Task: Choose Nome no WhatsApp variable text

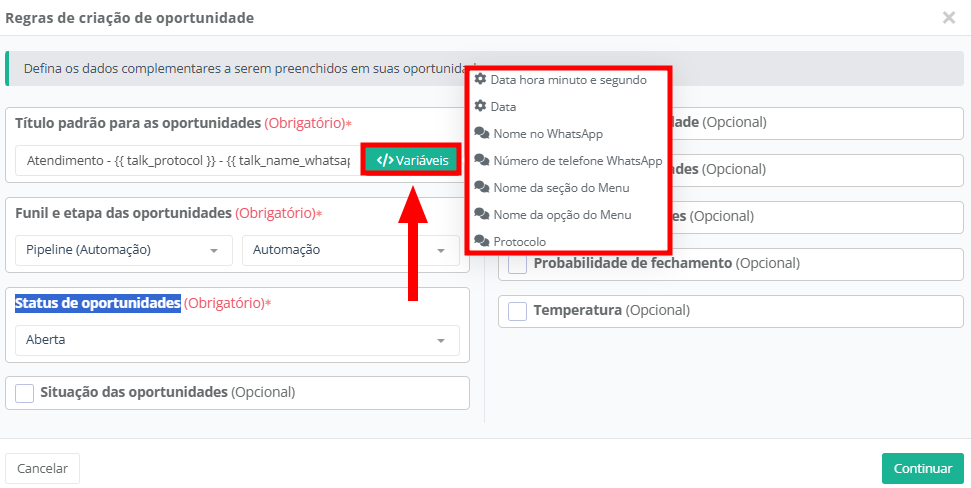Action: pyautogui.click(x=548, y=133)
